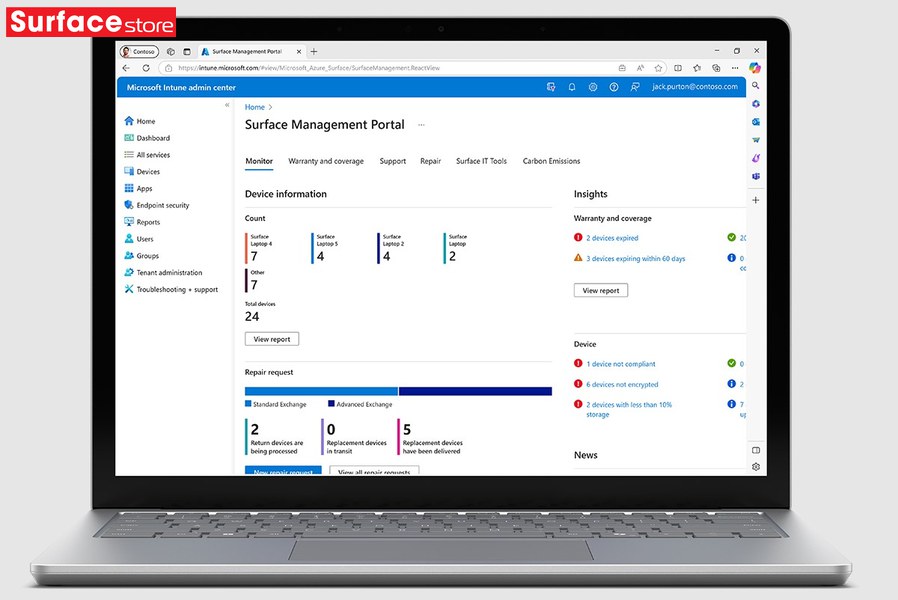Image resolution: width=898 pixels, height=600 pixels.
Task: Select the Monitor tab
Action: 259,161
